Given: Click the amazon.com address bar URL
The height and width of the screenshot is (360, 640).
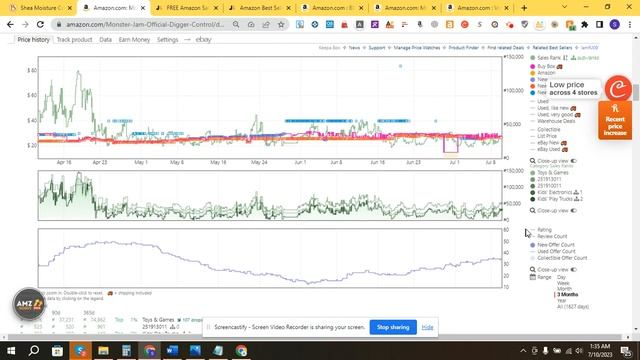Looking at the screenshot, I should coord(145,24).
